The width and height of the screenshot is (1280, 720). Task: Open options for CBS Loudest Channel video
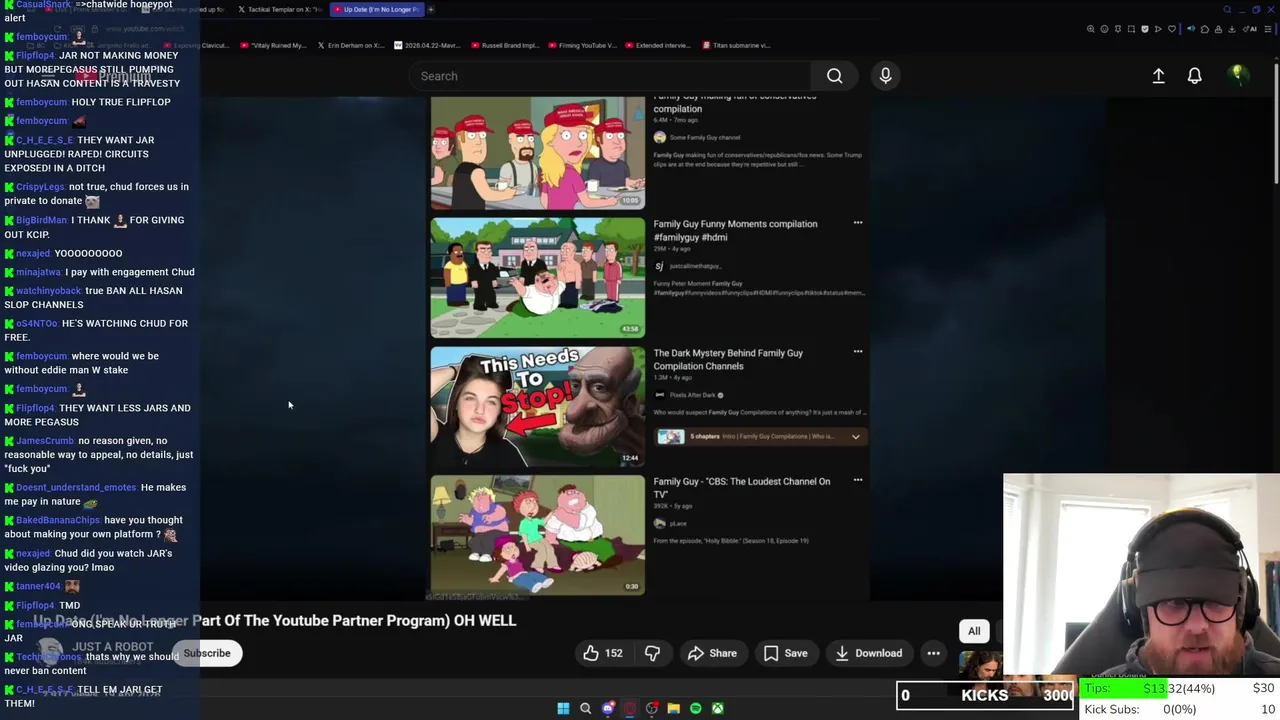(x=858, y=481)
